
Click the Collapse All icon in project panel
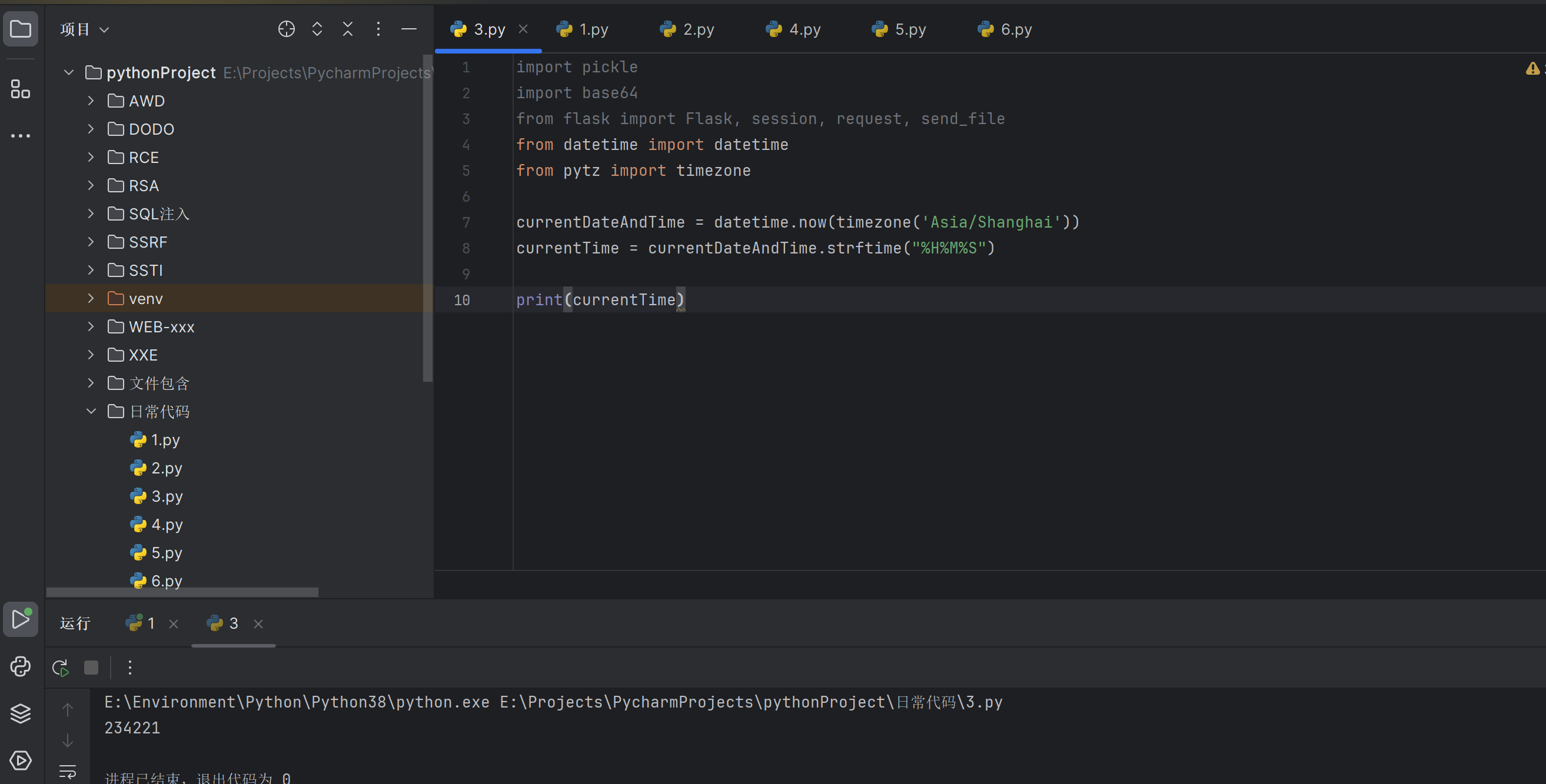(x=347, y=29)
